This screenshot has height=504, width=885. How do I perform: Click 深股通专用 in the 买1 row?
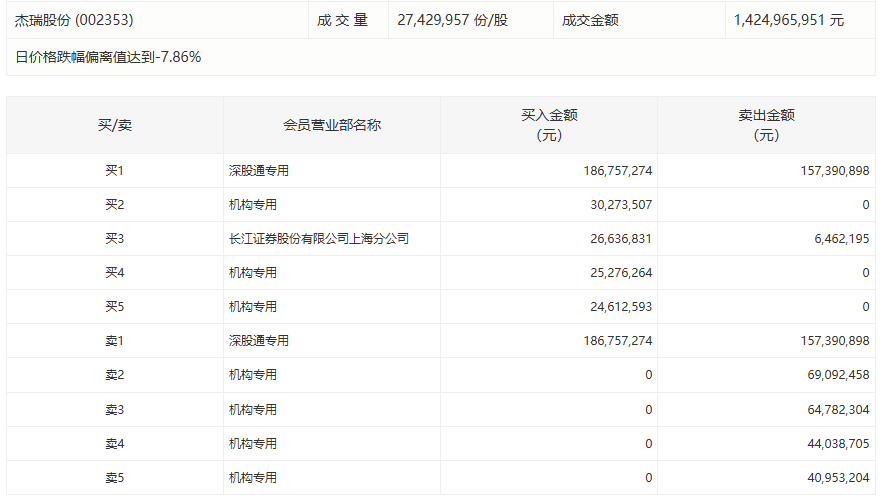(259, 171)
